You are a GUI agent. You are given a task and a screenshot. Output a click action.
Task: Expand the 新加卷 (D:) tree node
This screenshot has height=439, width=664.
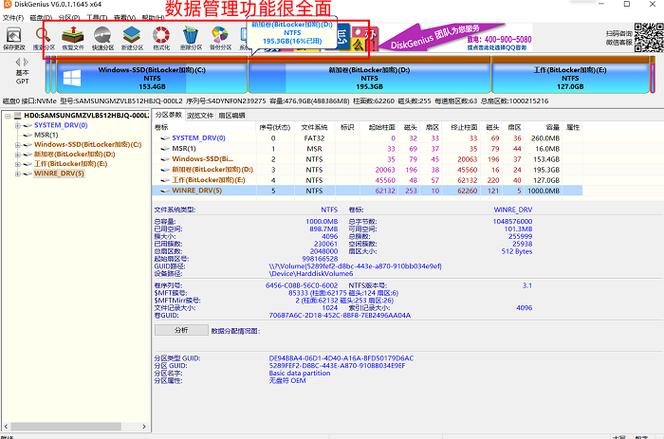17,155
